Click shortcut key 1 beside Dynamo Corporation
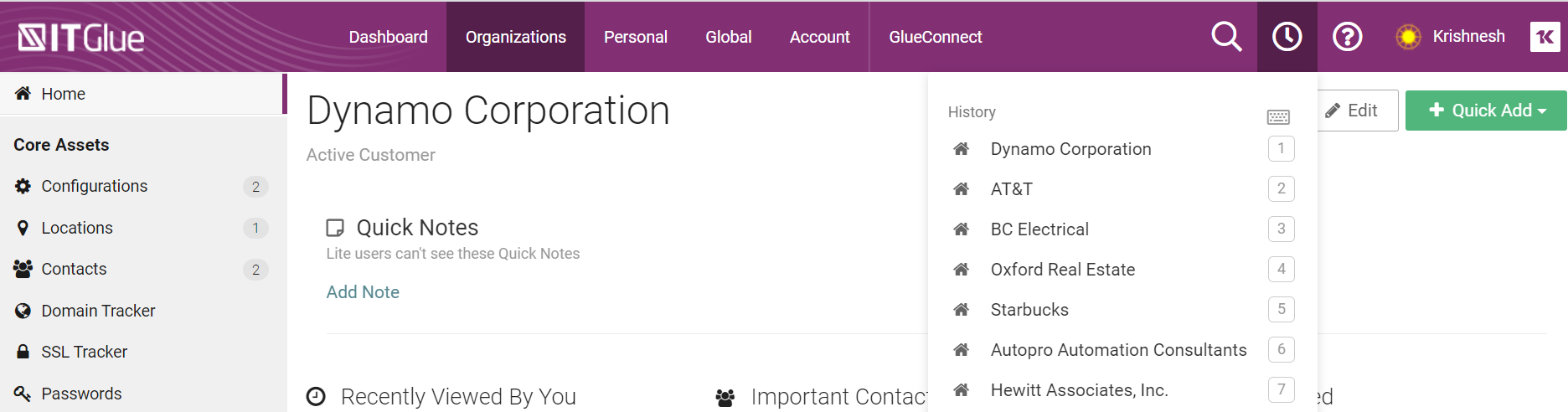1568x412 pixels. click(x=1281, y=148)
